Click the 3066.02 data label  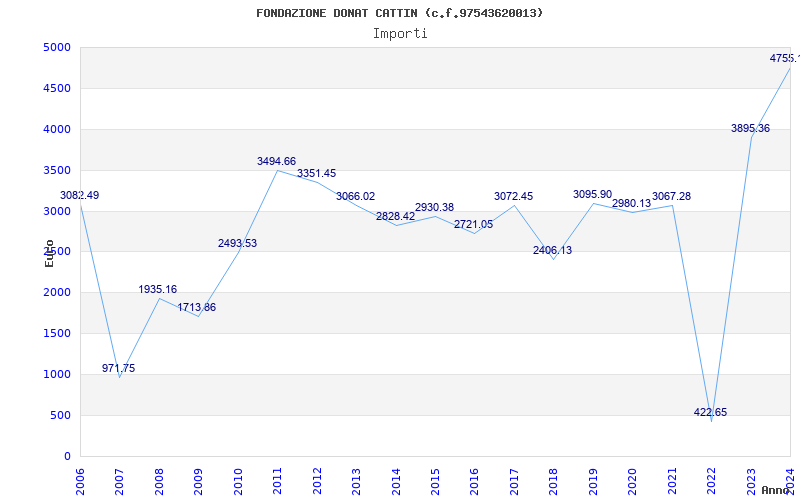click(355, 196)
